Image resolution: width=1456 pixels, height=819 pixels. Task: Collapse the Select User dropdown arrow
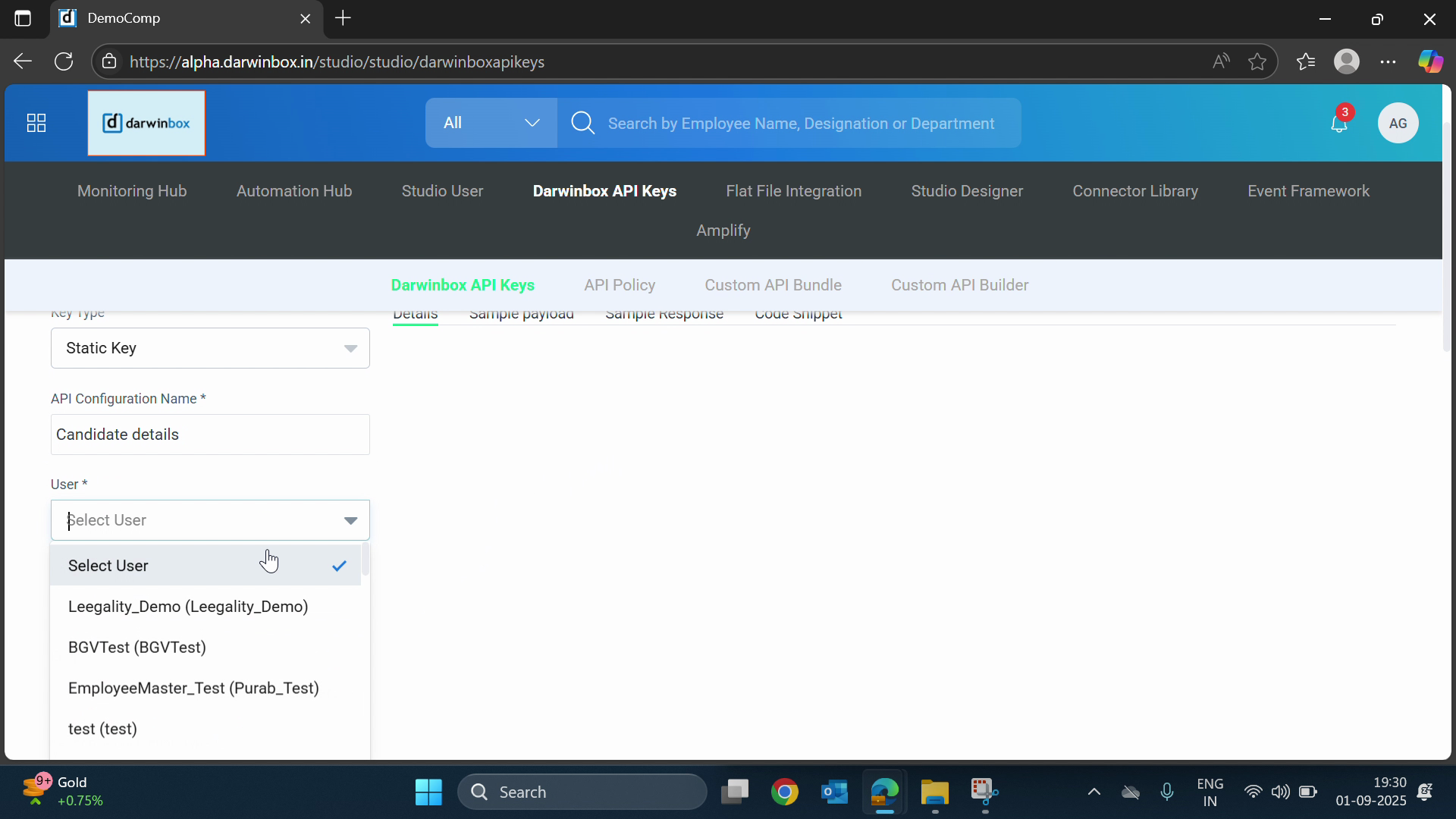[350, 520]
